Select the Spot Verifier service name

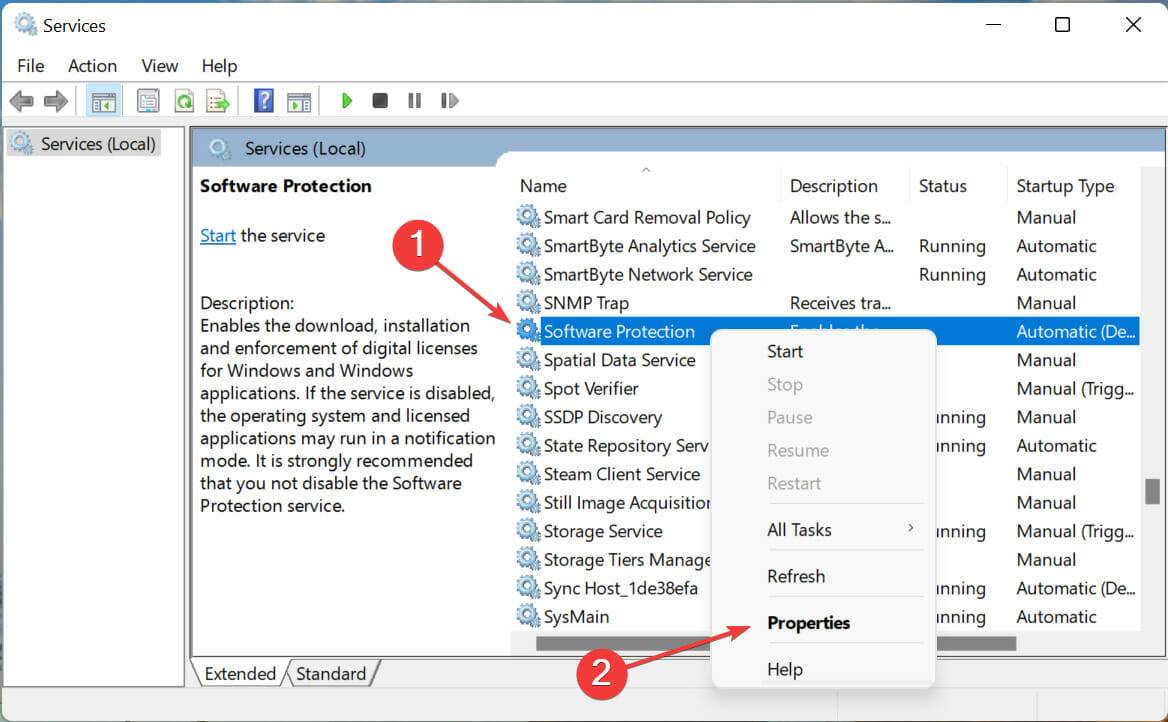(x=591, y=388)
